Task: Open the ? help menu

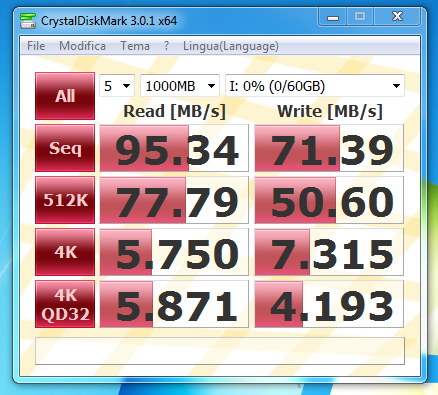Action: (166, 46)
